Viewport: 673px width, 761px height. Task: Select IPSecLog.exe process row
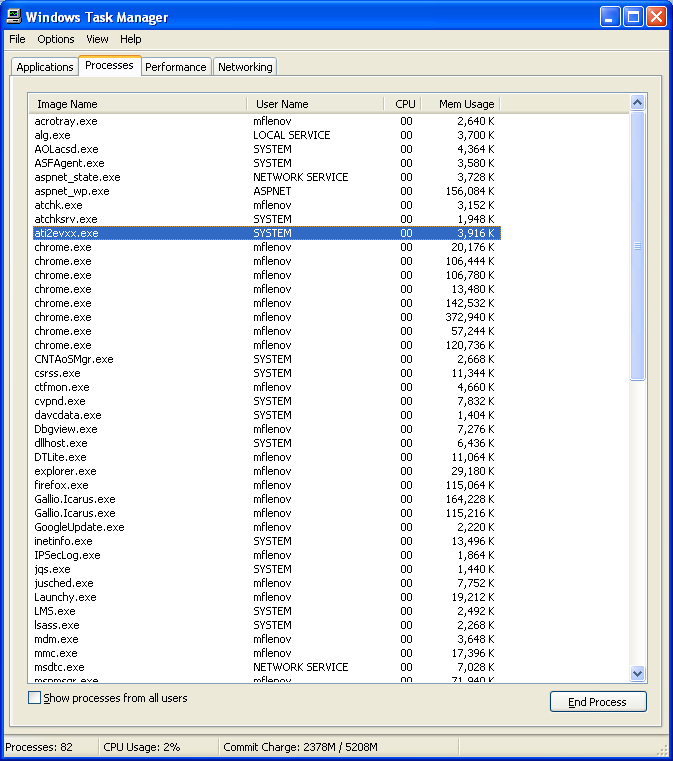click(266, 555)
